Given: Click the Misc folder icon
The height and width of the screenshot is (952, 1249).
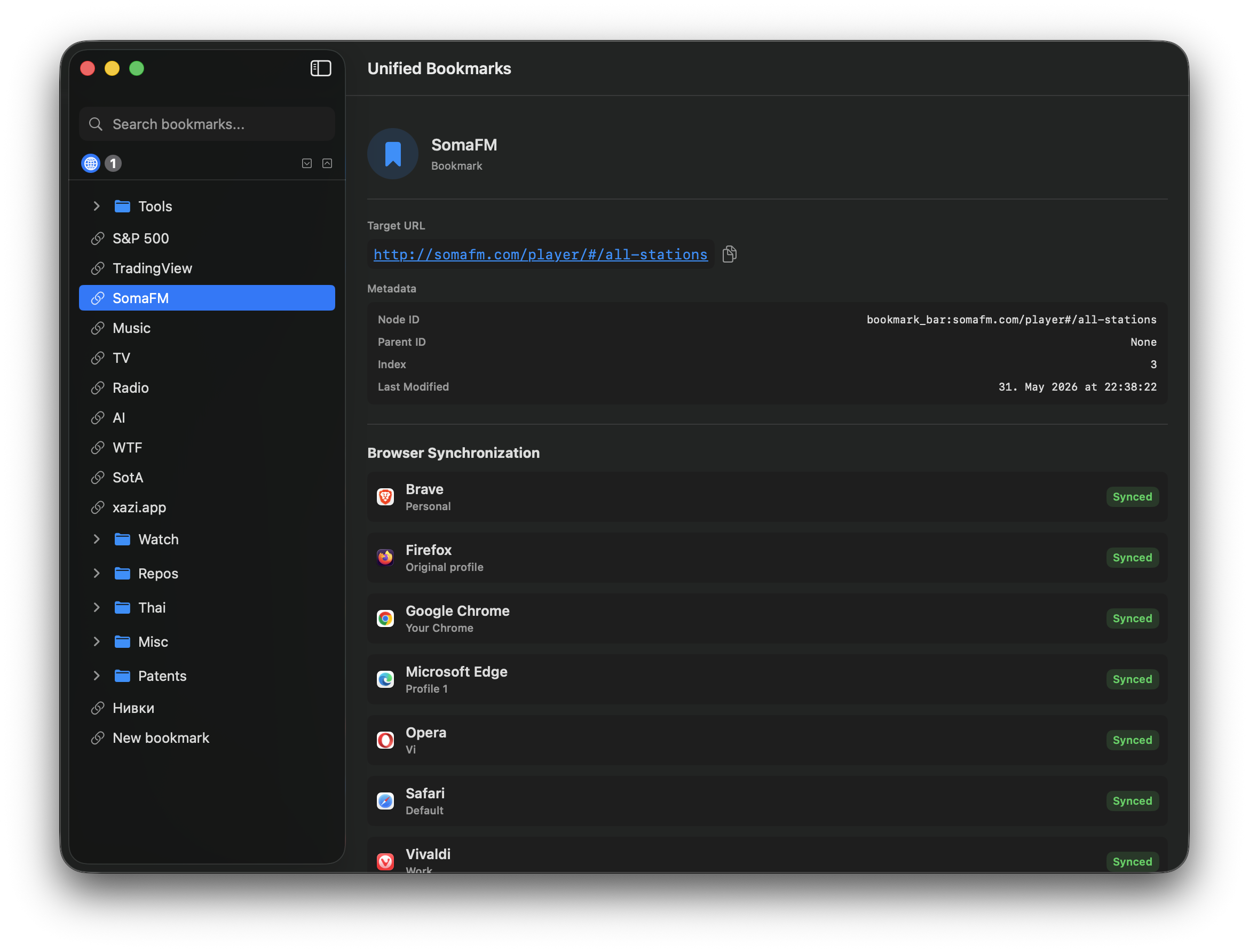Looking at the screenshot, I should click(x=122, y=642).
